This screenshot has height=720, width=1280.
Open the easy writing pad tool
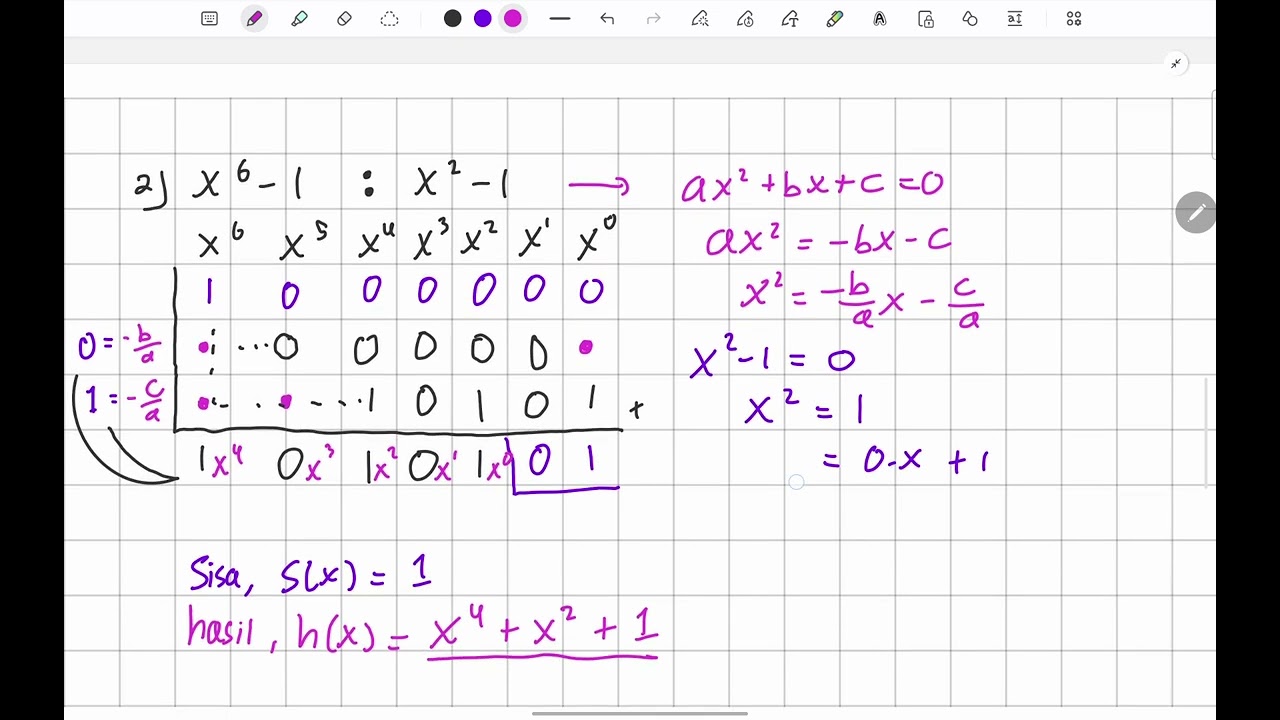1015,19
